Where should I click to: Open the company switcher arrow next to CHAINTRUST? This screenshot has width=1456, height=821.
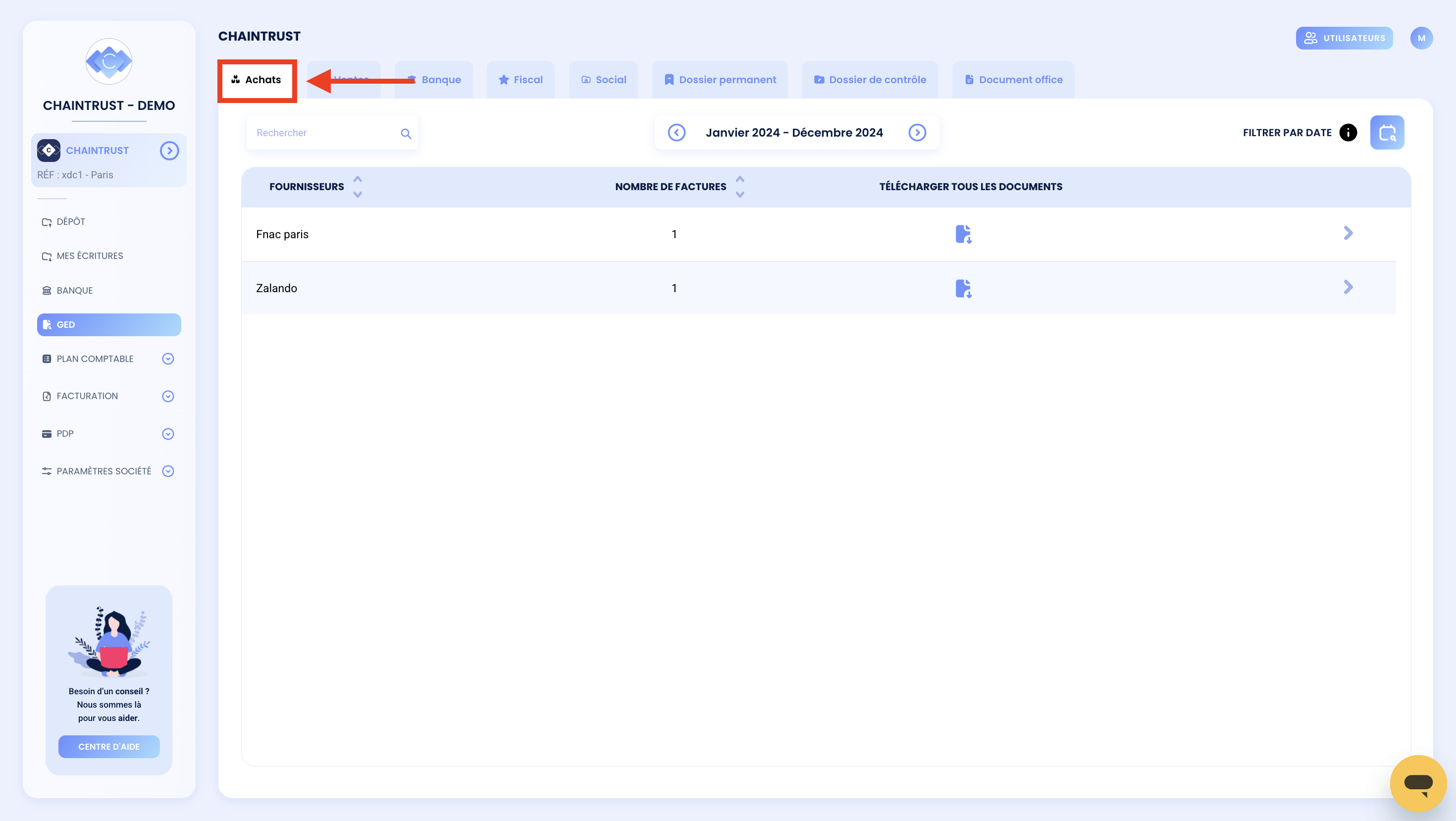(169, 151)
